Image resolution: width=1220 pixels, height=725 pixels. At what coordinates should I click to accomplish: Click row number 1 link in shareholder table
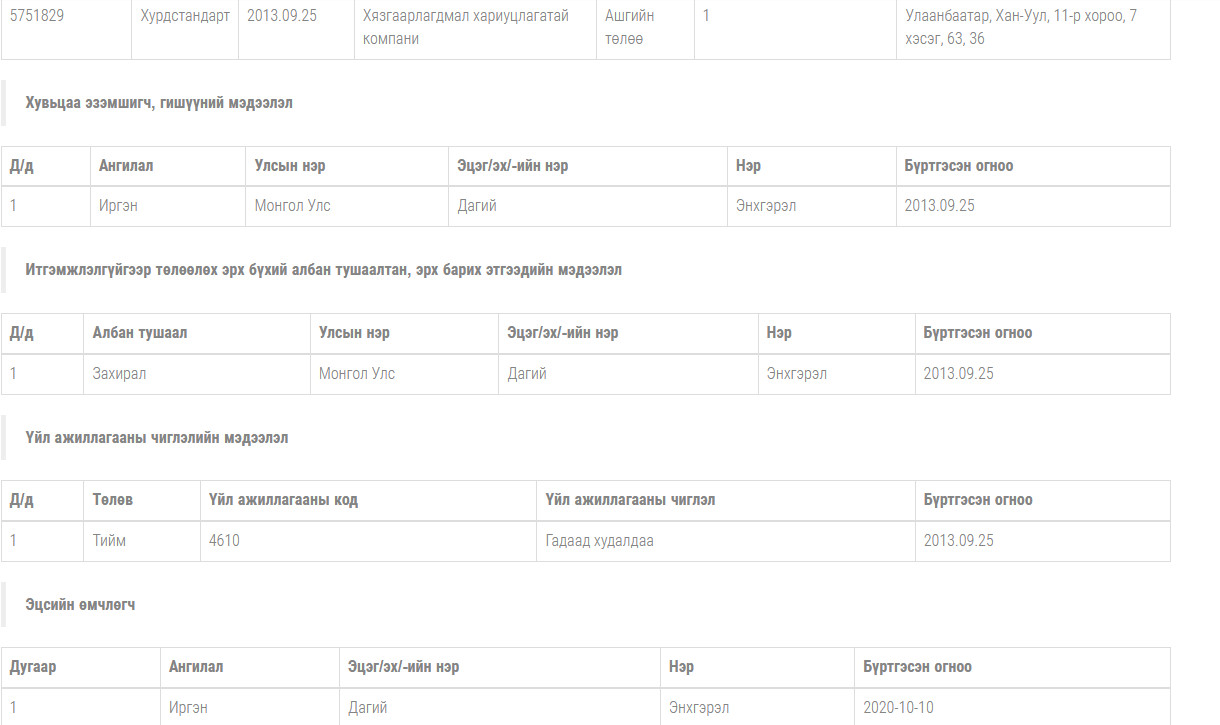(14, 206)
